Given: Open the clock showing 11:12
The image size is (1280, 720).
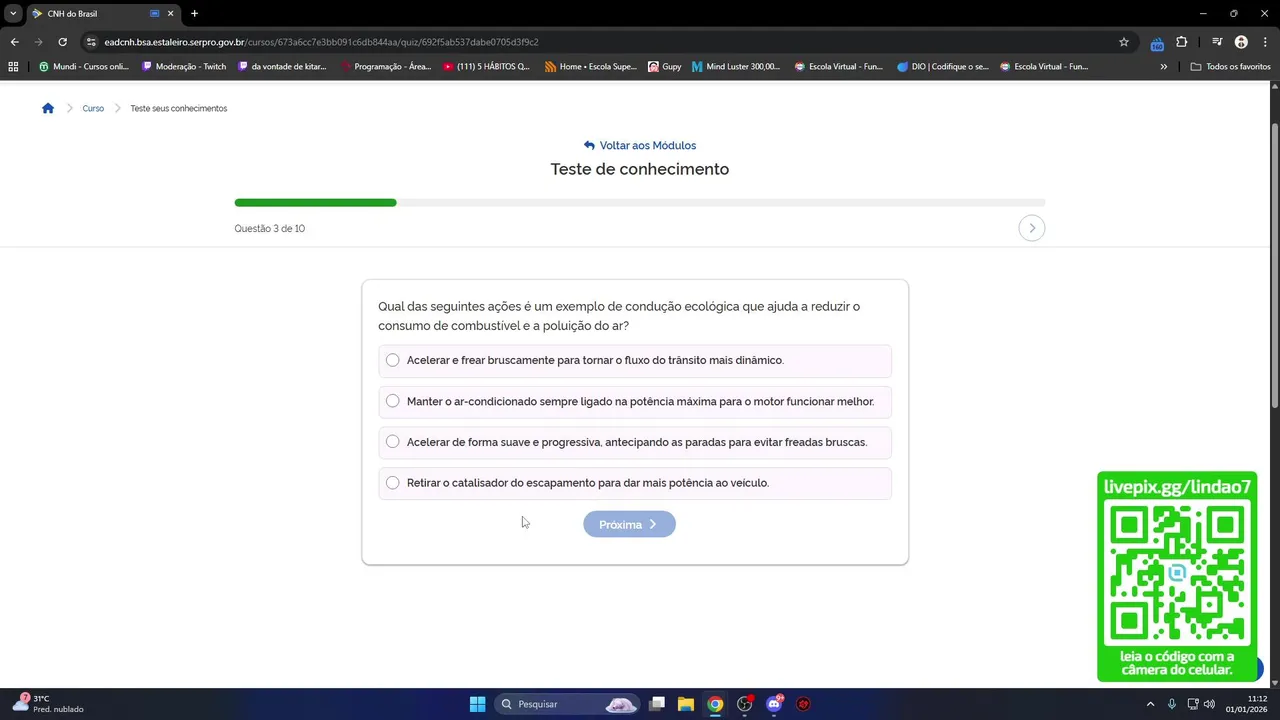Looking at the screenshot, I should (x=1247, y=704).
